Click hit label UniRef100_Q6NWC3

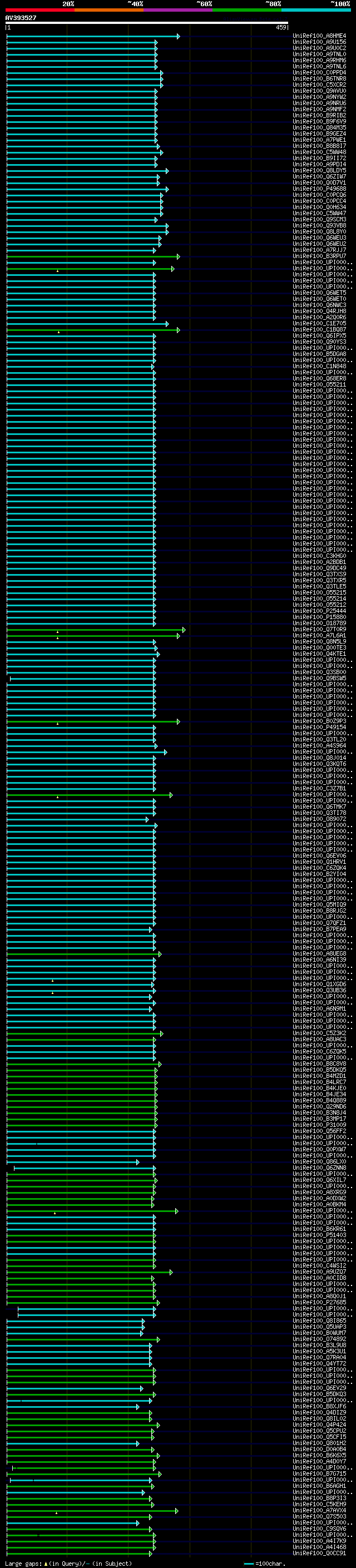point(319,305)
